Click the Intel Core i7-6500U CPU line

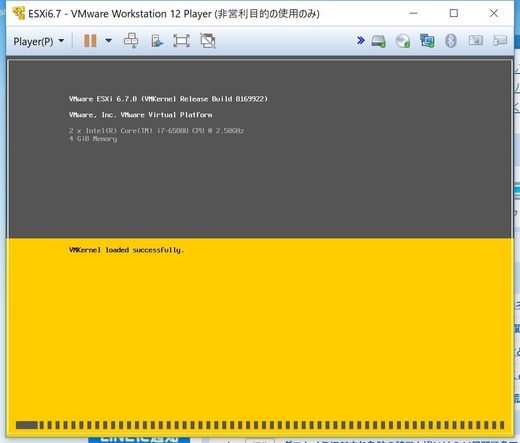156,131
